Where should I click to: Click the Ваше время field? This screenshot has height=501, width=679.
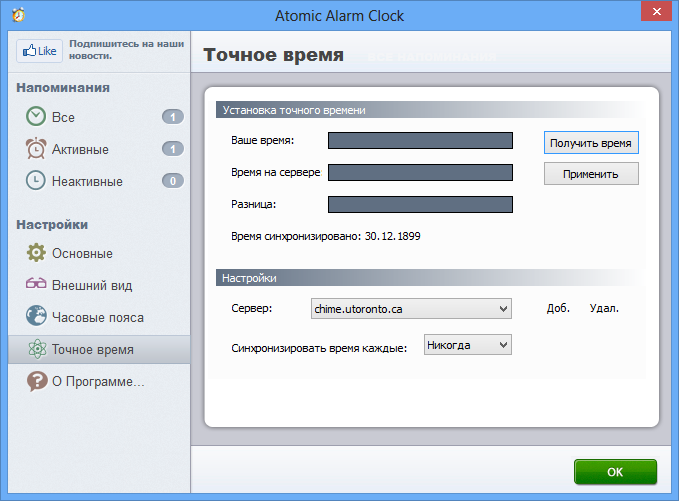pyautogui.click(x=420, y=140)
